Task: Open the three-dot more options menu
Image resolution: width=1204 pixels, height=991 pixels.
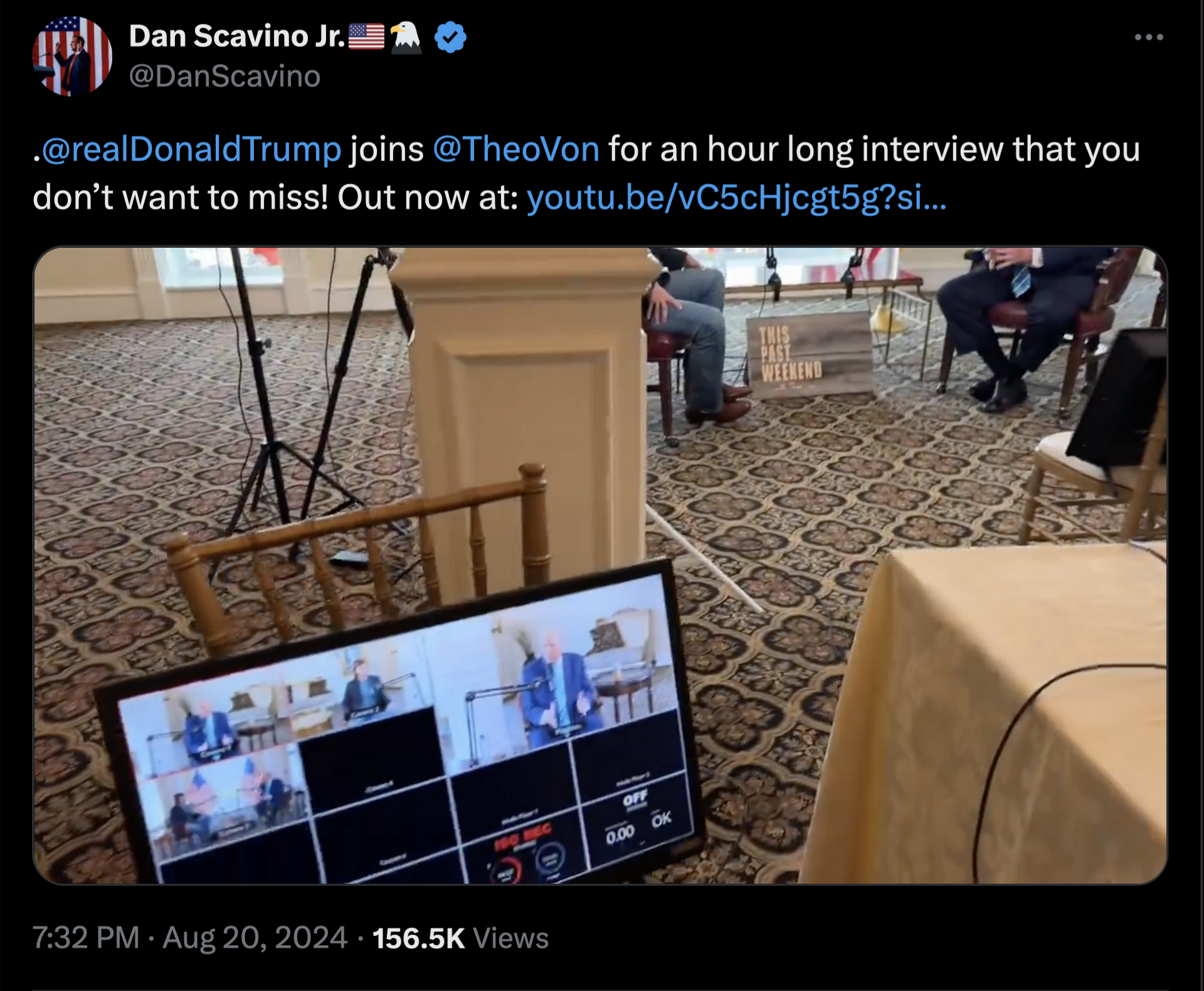Action: [x=1149, y=38]
